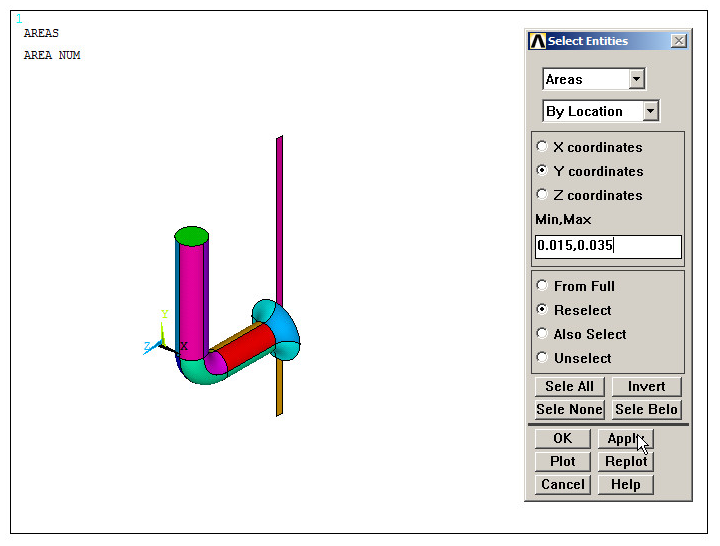Image resolution: width=720 pixels, height=546 pixels.
Task: Confirm with the OK button
Action: [562, 439]
